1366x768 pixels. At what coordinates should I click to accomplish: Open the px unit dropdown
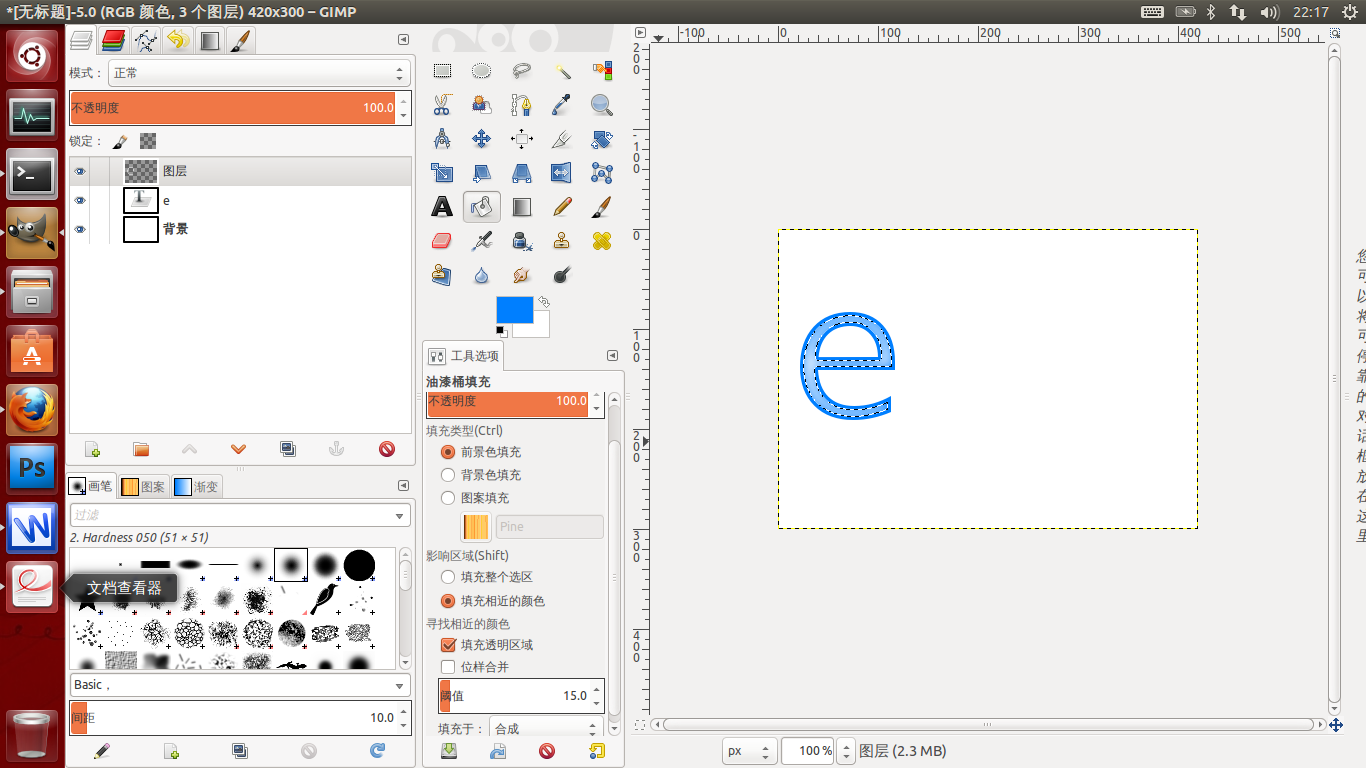[750, 751]
